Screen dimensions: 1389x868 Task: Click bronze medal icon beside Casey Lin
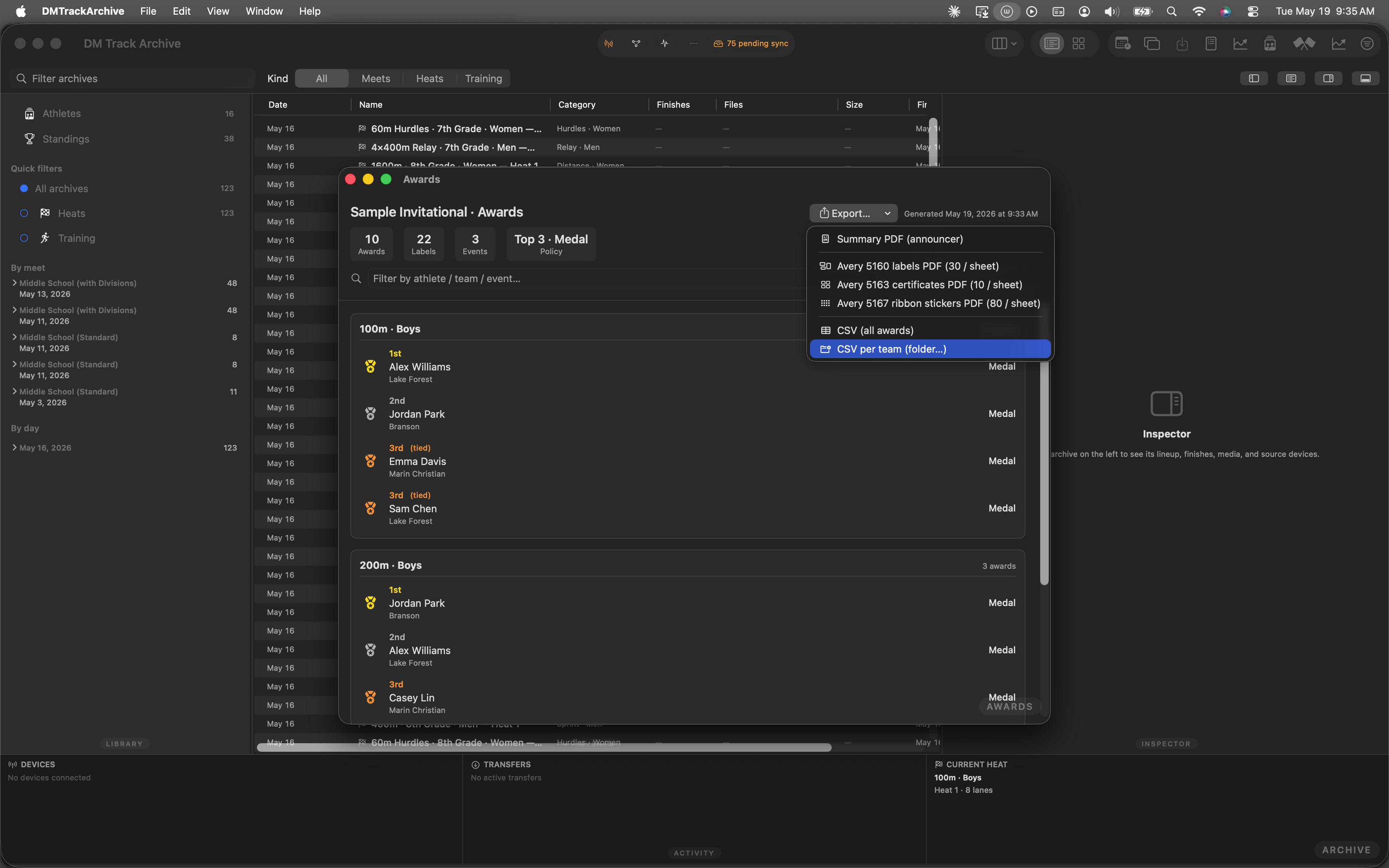pyautogui.click(x=371, y=697)
